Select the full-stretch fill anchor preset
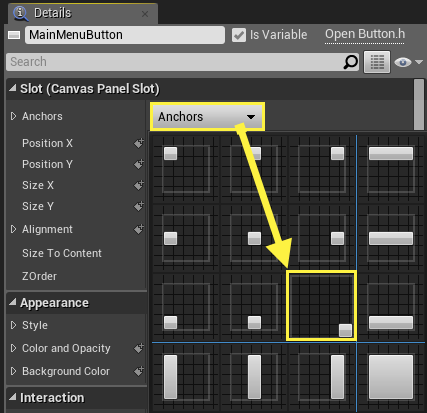Viewport: 427px width, 413px height. 391,377
